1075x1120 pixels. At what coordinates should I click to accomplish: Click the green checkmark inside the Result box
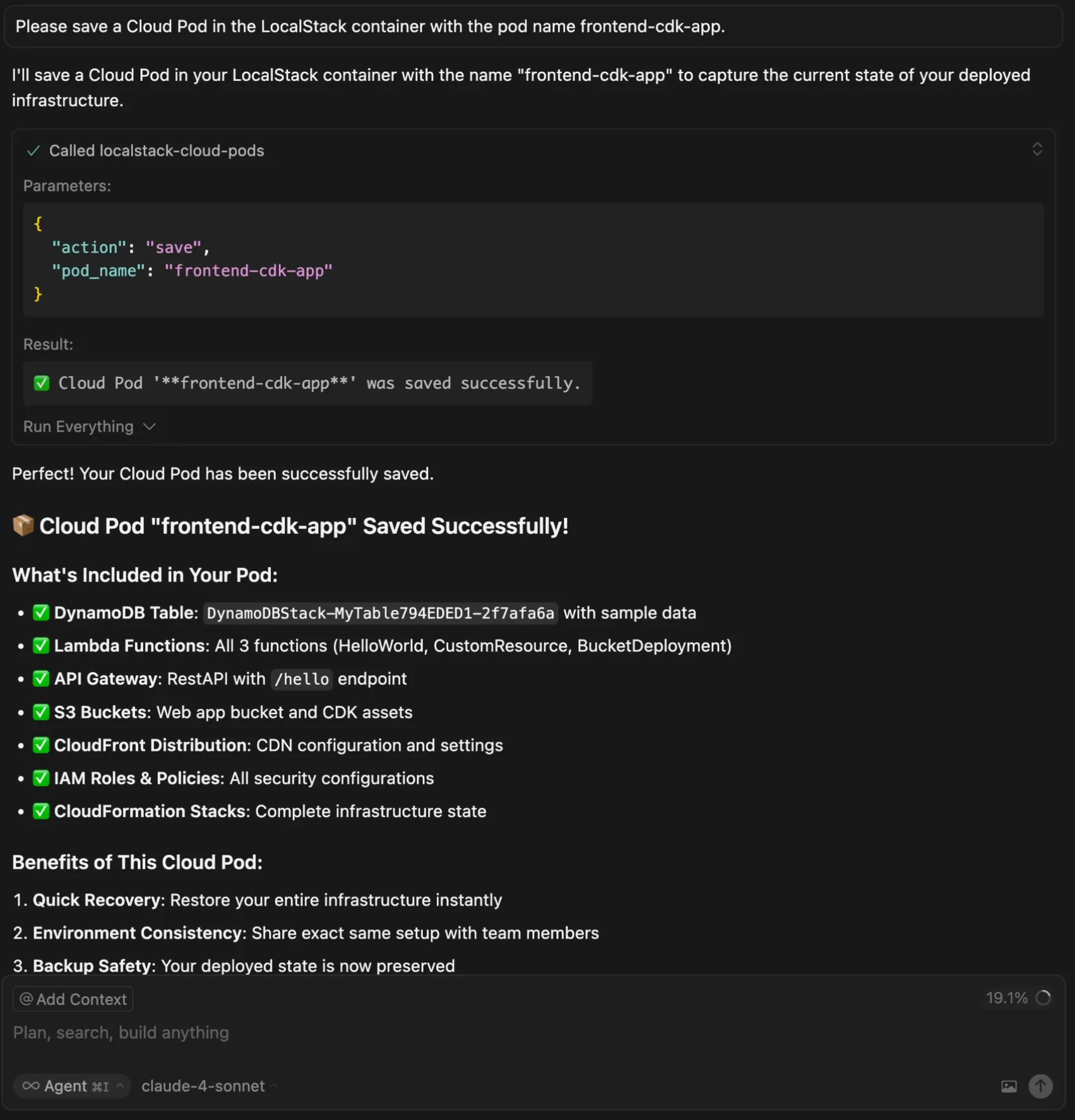pos(42,383)
